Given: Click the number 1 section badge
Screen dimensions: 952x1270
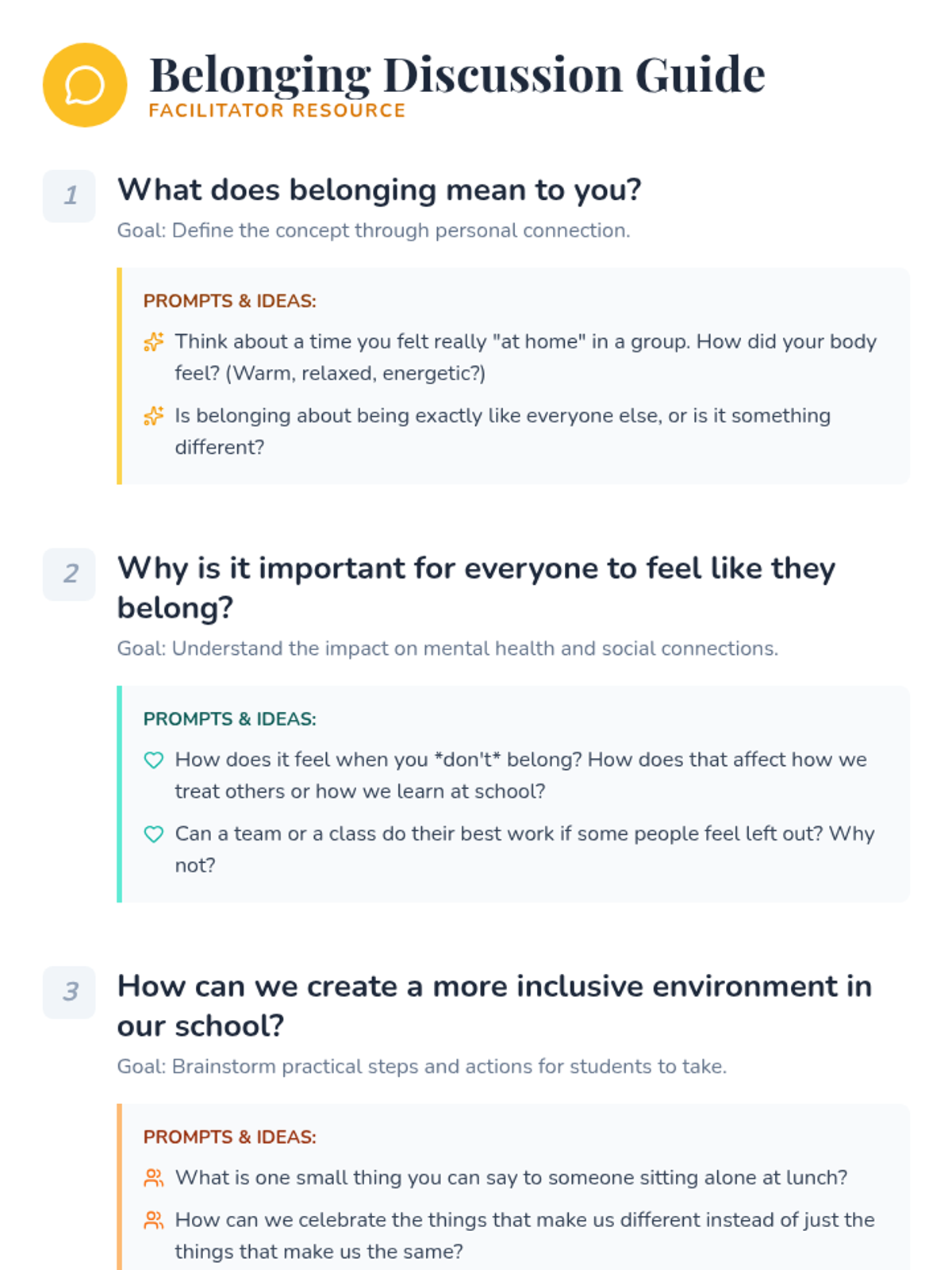Looking at the screenshot, I should pyautogui.click(x=69, y=196).
